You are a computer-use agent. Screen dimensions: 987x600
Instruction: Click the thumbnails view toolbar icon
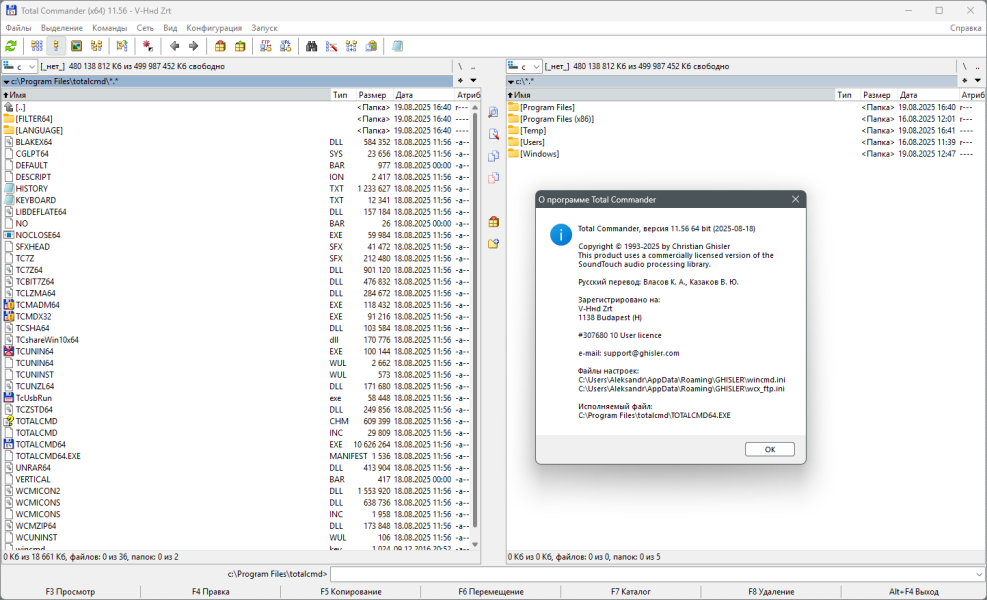coord(76,46)
